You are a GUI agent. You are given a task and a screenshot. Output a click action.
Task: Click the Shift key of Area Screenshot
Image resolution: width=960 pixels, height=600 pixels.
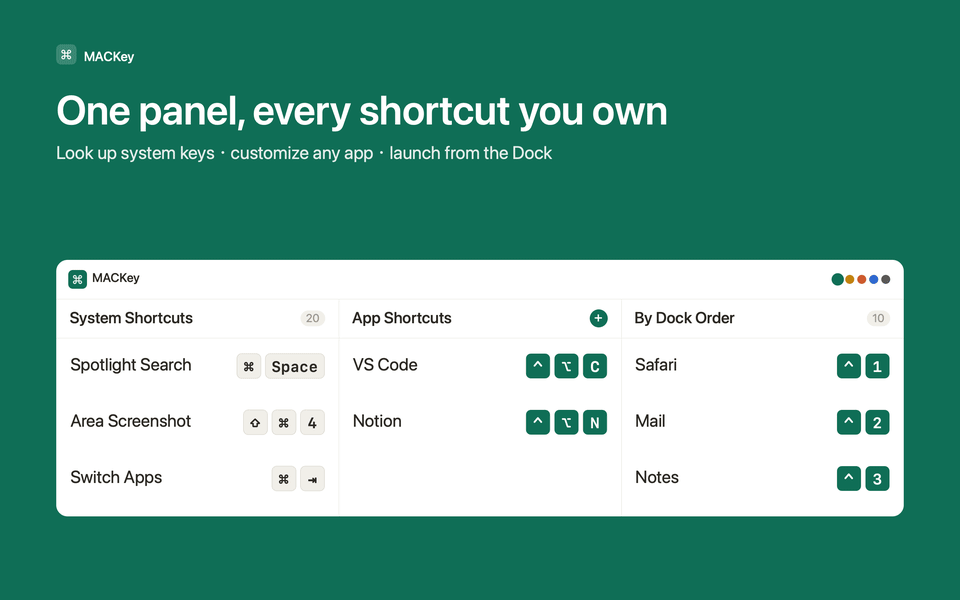click(255, 422)
